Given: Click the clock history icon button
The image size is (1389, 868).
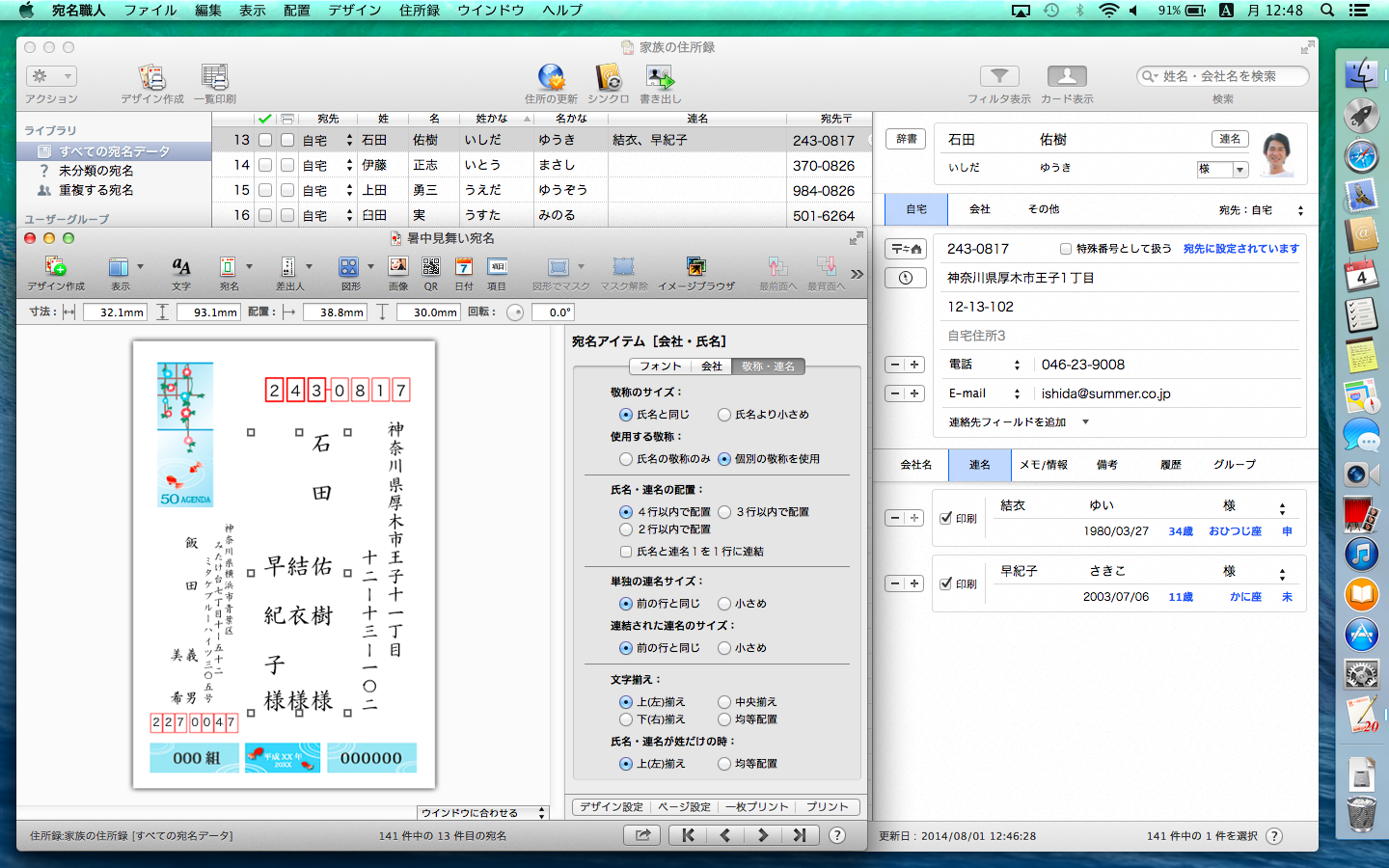Looking at the screenshot, I should tap(905, 278).
